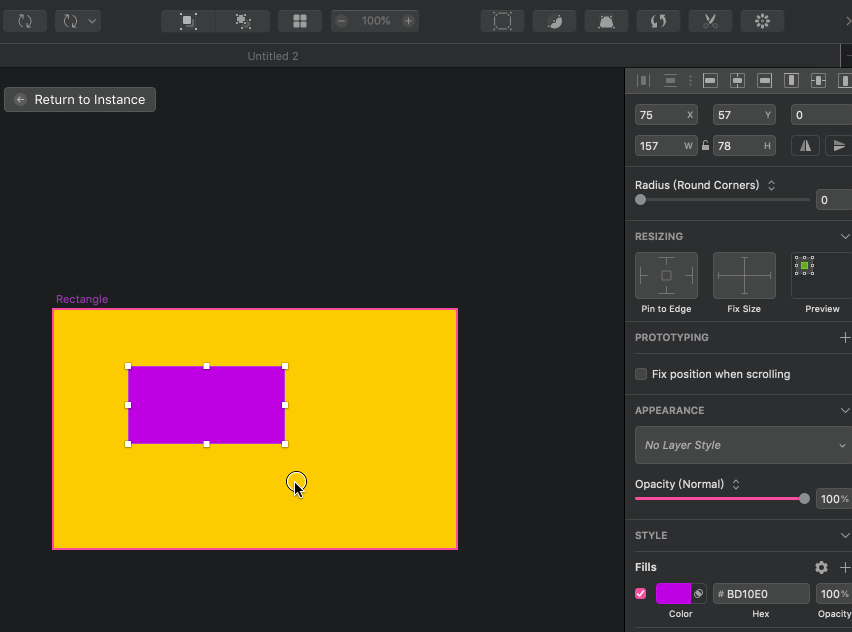Viewport: 852px width, 632px height.
Task: Disable the BD10E0 fill checkbox
Action: coord(641,594)
